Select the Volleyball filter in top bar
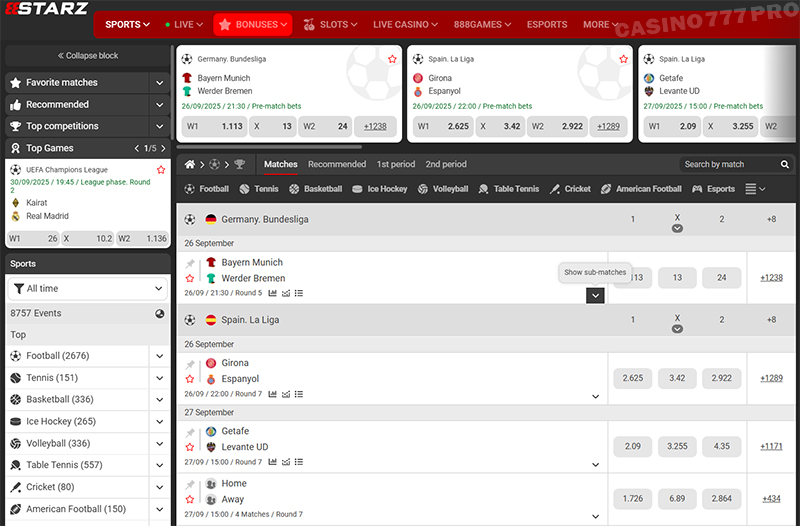 click(443, 189)
